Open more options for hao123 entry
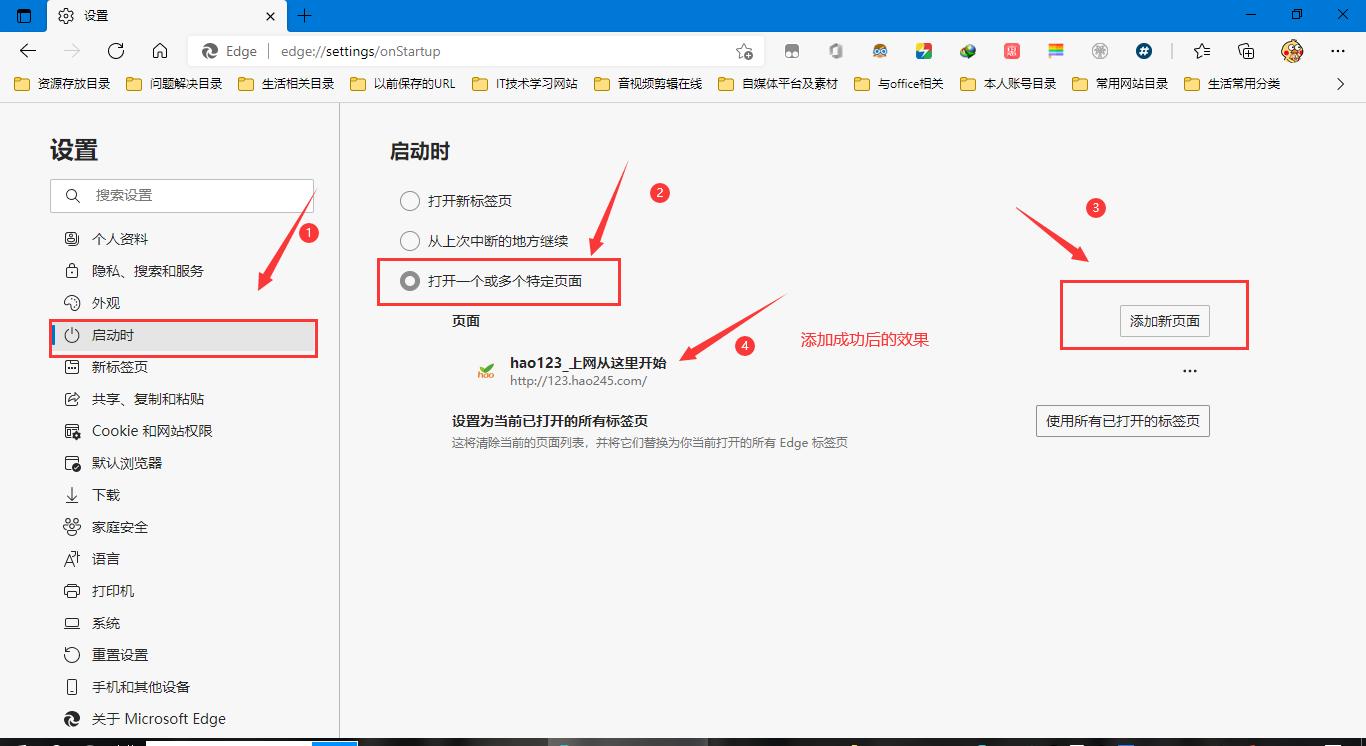The width and height of the screenshot is (1366, 746). 1189,370
